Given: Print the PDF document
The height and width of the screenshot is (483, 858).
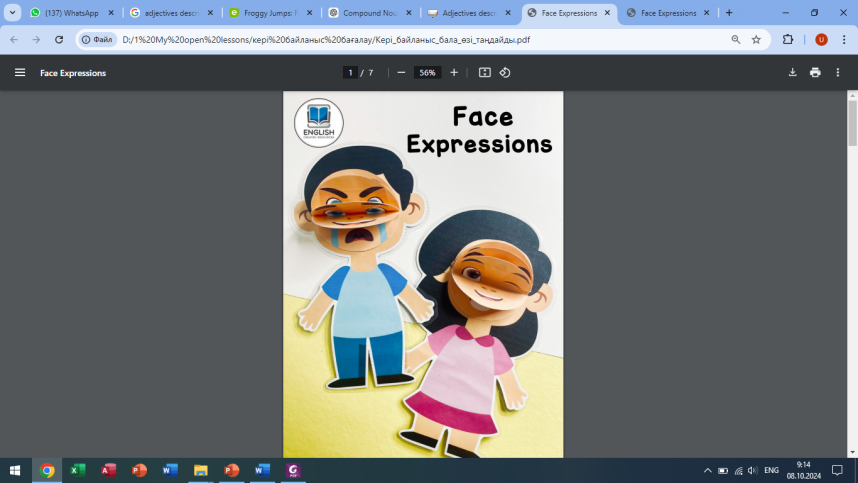Looking at the screenshot, I should click(815, 72).
